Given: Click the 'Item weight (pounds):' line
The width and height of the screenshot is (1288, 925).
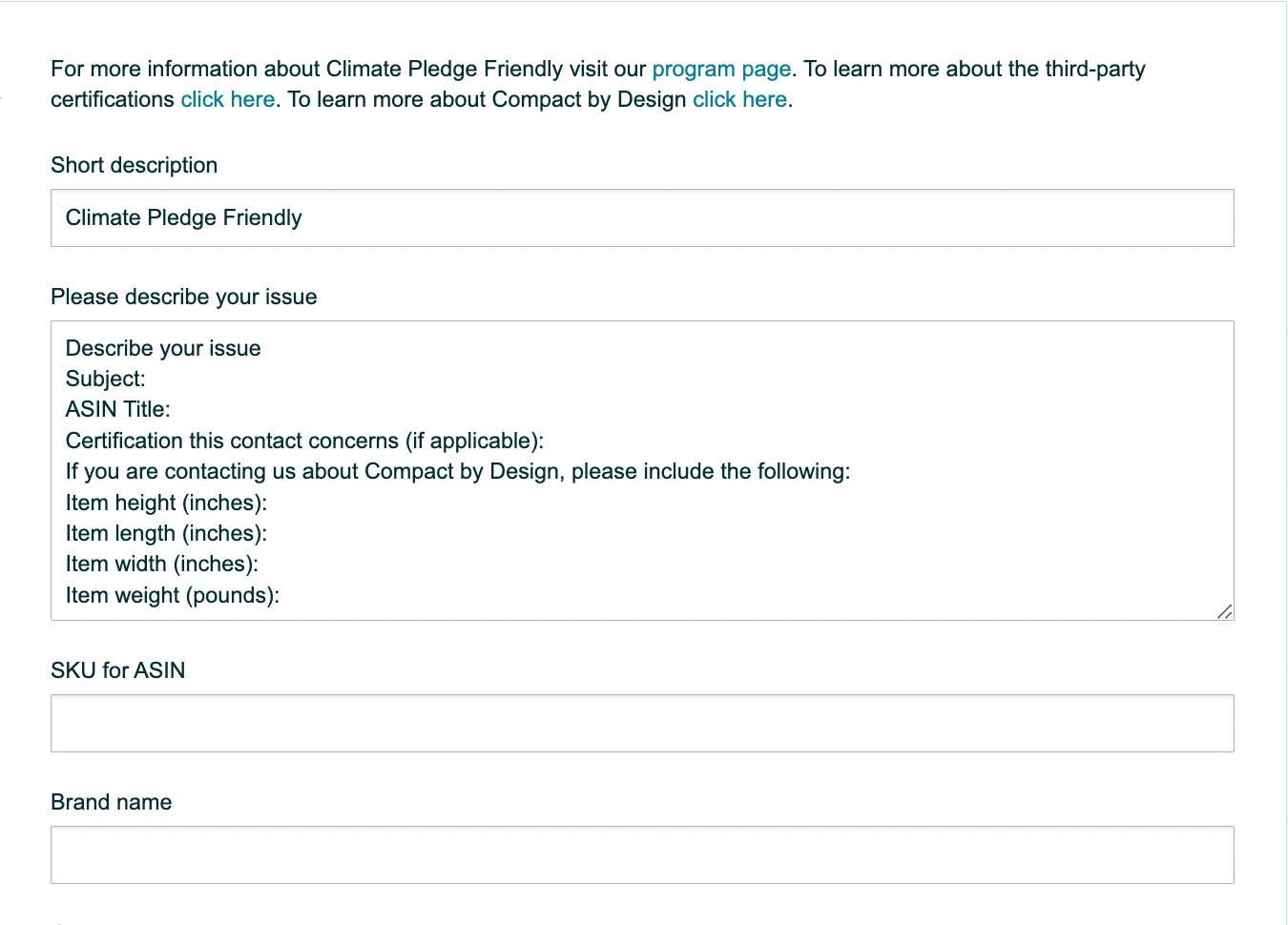Looking at the screenshot, I should (x=173, y=595).
